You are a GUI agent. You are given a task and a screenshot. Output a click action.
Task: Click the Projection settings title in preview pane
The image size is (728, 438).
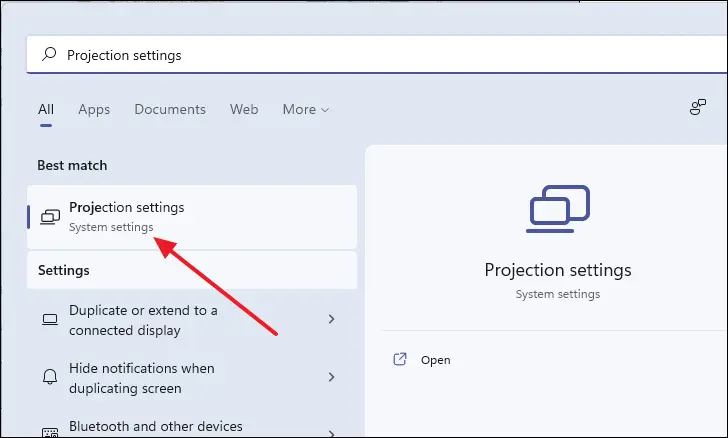pyautogui.click(x=558, y=270)
